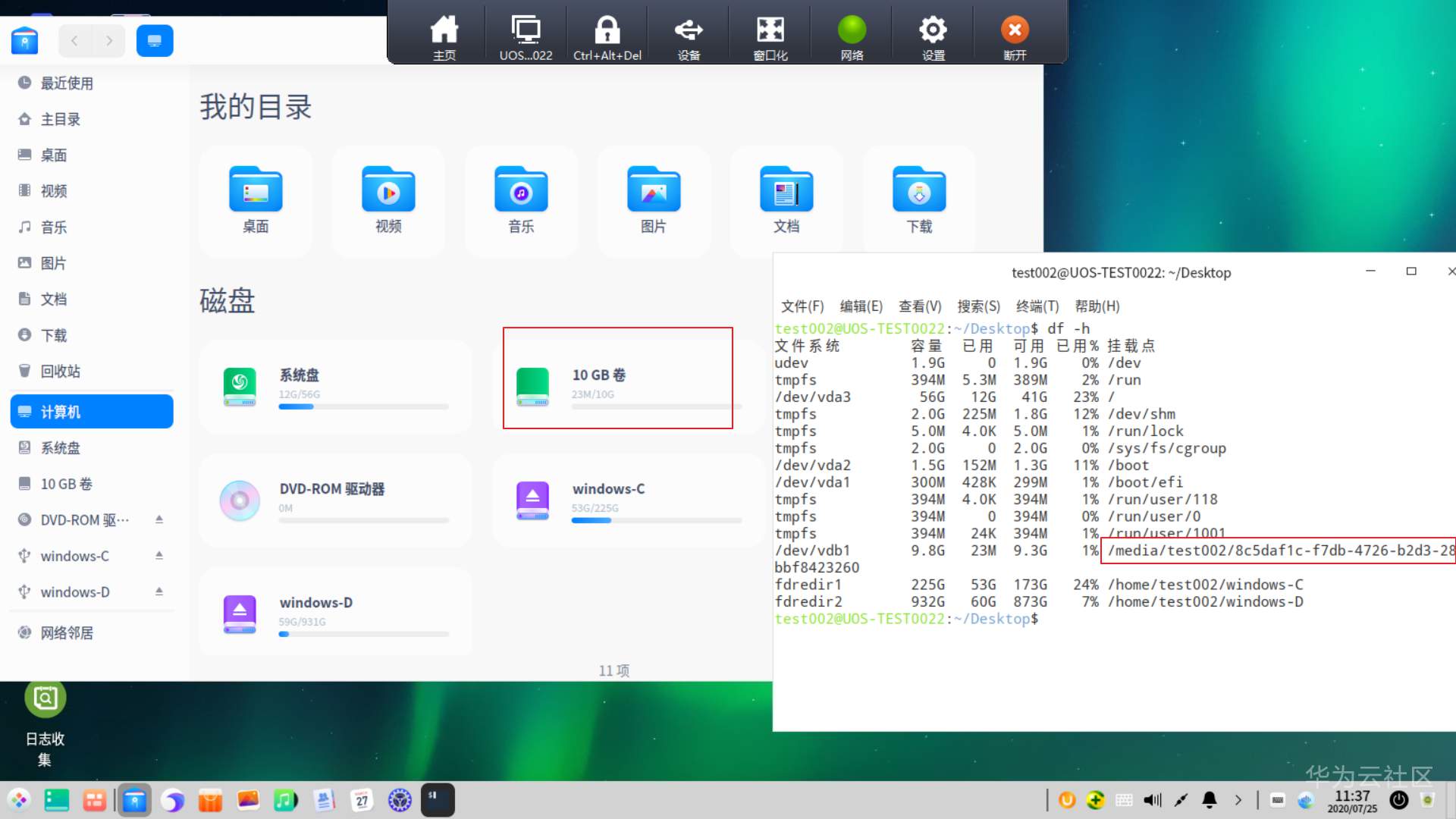Eject DVD-ROM drive in sidebar
1456x819 pixels.
click(x=159, y=519)
